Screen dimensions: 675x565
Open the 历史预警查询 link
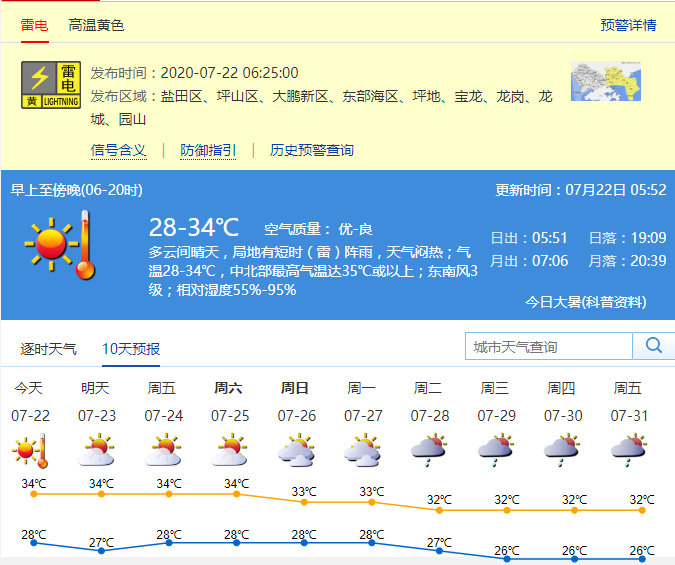tap(312, 150)
